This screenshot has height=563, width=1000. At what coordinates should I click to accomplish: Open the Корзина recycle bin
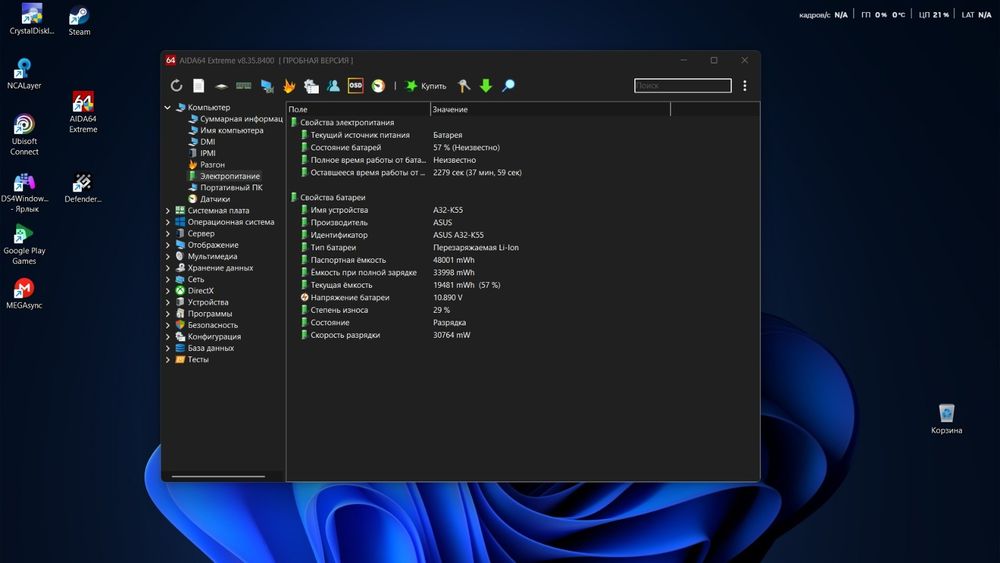pyautogui.click(x=946, y=418)
